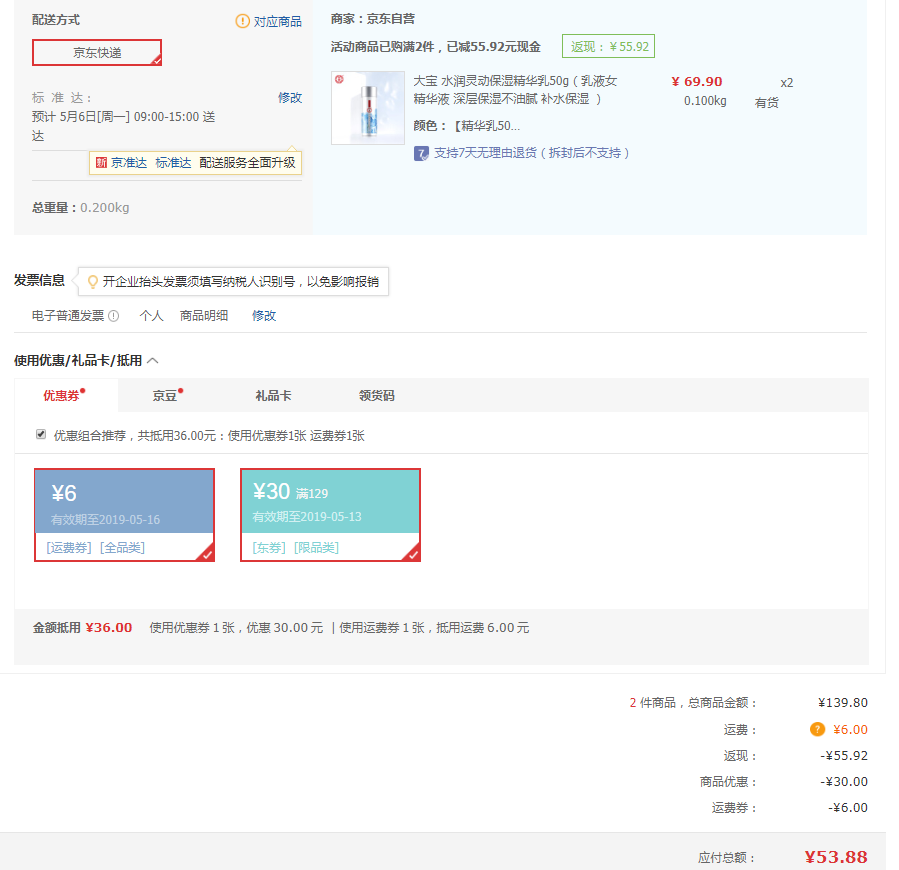This screenshot has width=899, height=870.
Task: Open the 礼品卡 tab
Action: click(273, 396)
